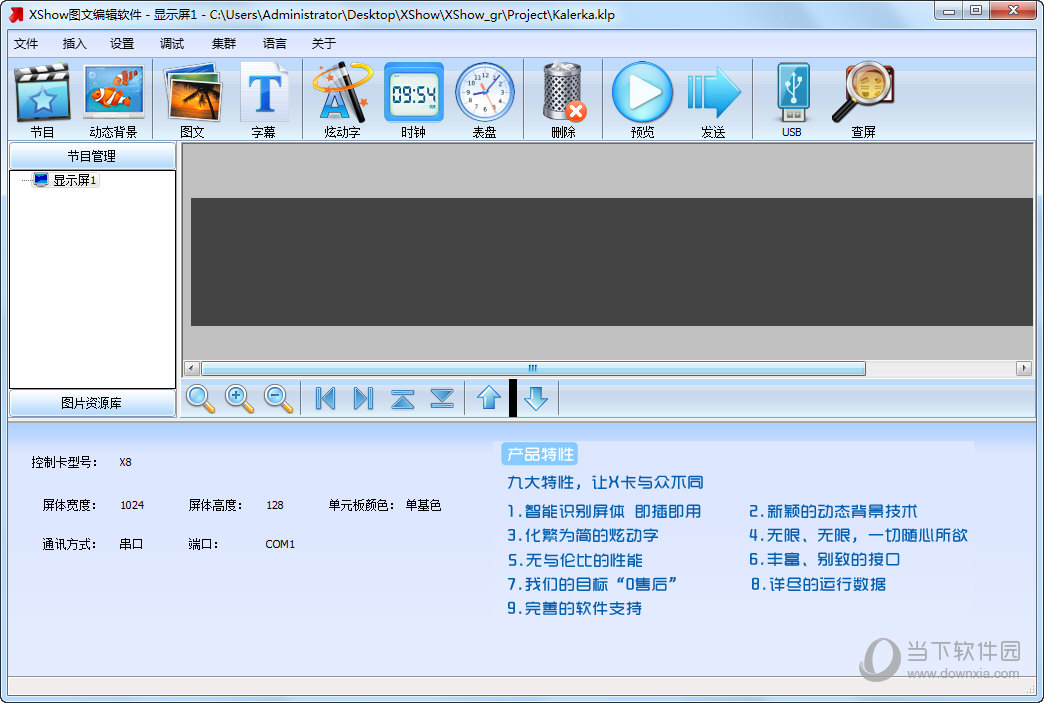Click the 单基色 color value
This screenshot has height=703, width=1044.
click(x=423, y=505)
